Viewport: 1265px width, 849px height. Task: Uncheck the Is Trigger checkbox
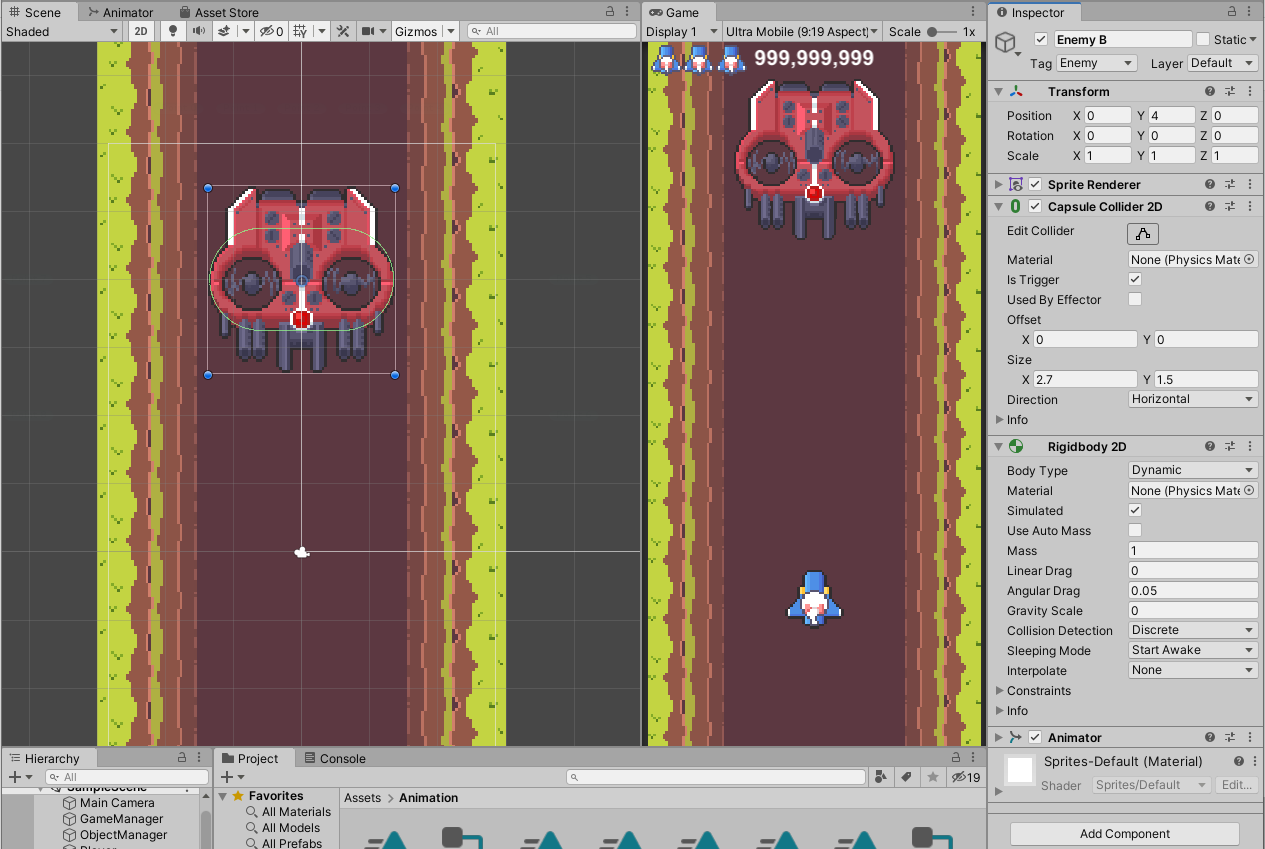[x=1135, y=279]
